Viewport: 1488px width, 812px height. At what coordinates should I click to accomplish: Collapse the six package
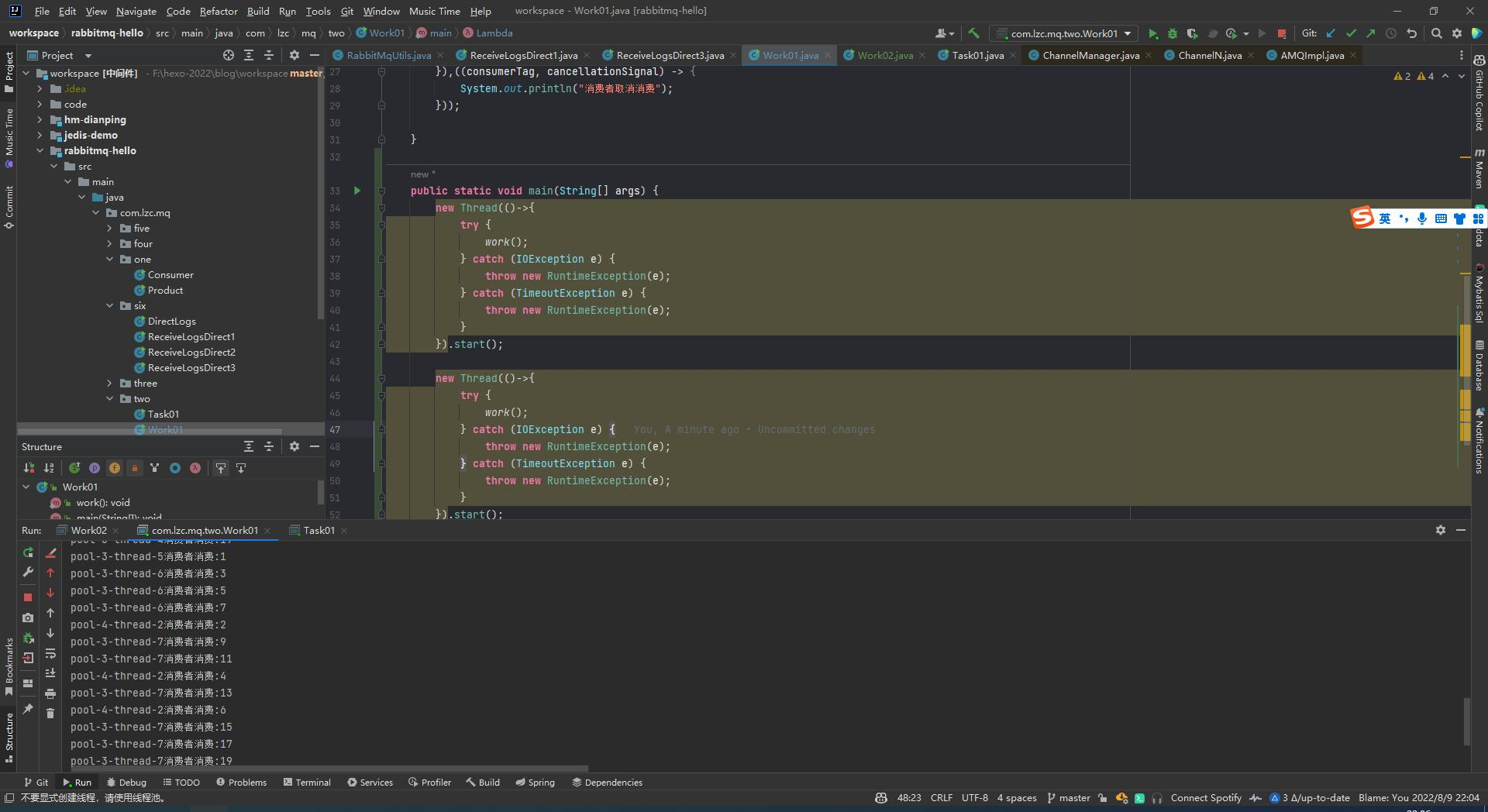click(109, 305)
